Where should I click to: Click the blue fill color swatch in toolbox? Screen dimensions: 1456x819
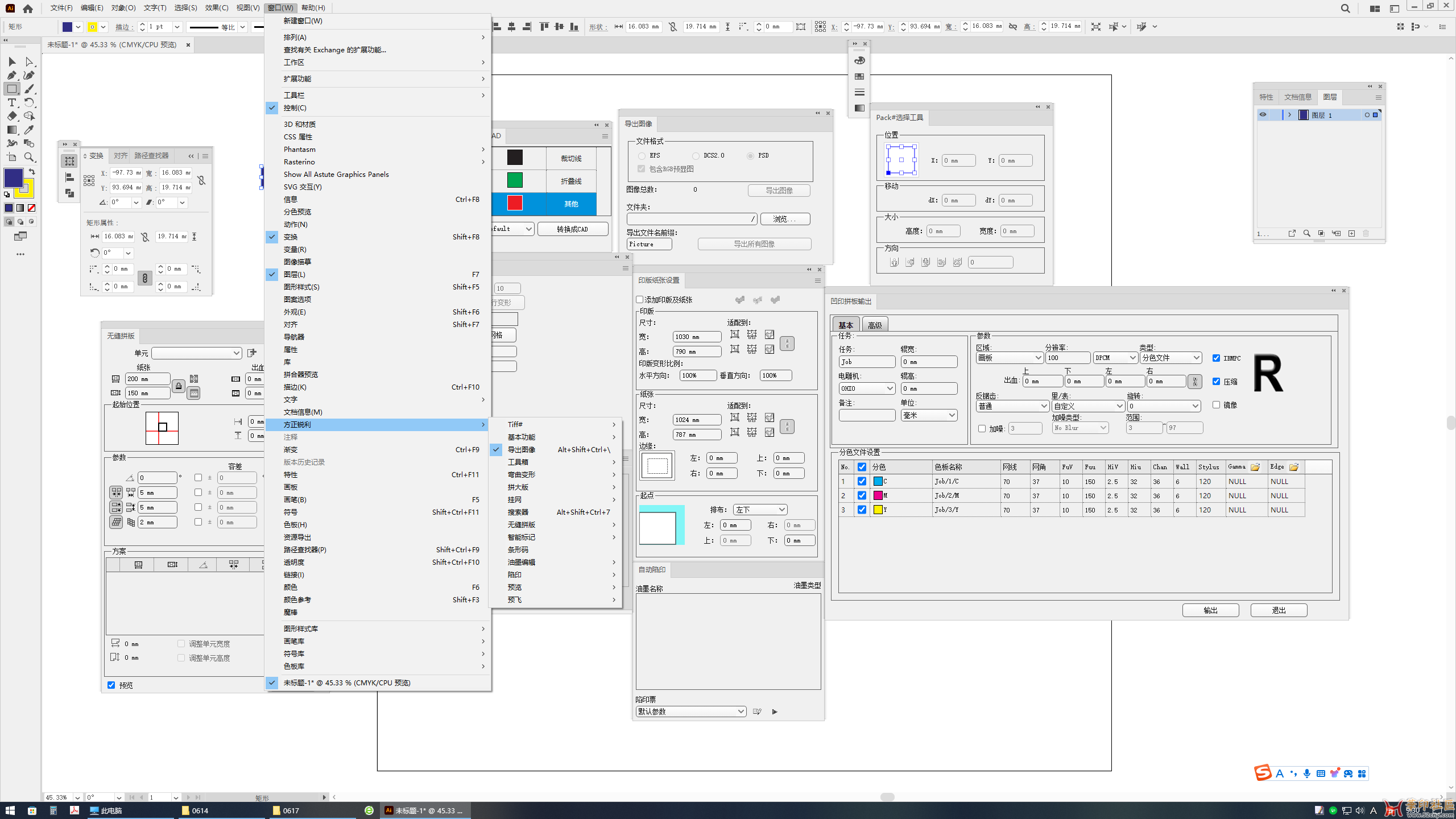coord(13,178)
